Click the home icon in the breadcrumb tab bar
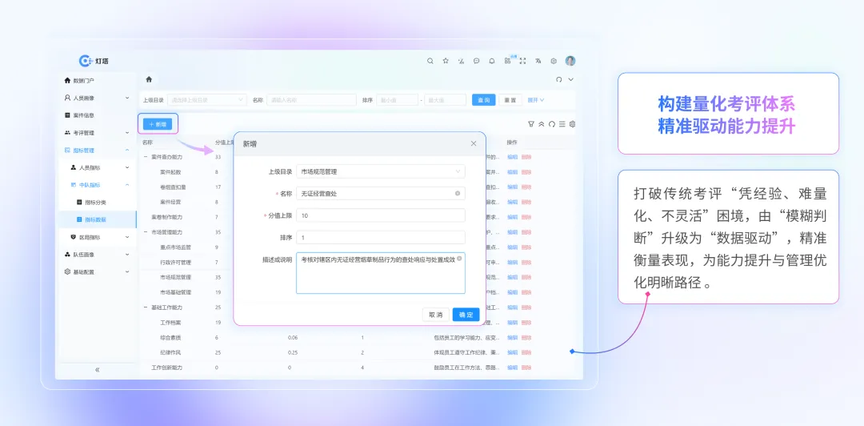The image size is (864, 426). coord(149,79)
